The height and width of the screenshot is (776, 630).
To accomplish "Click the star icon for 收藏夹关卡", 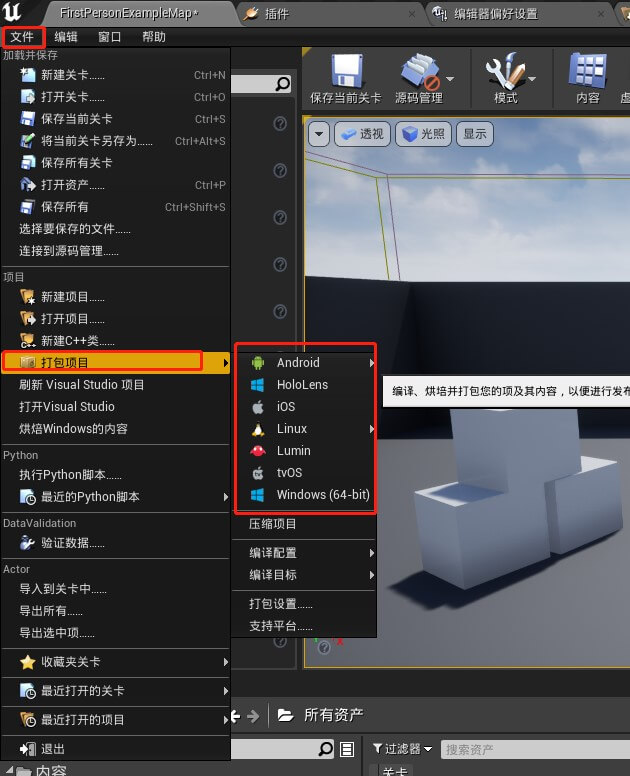I will 28,662.
